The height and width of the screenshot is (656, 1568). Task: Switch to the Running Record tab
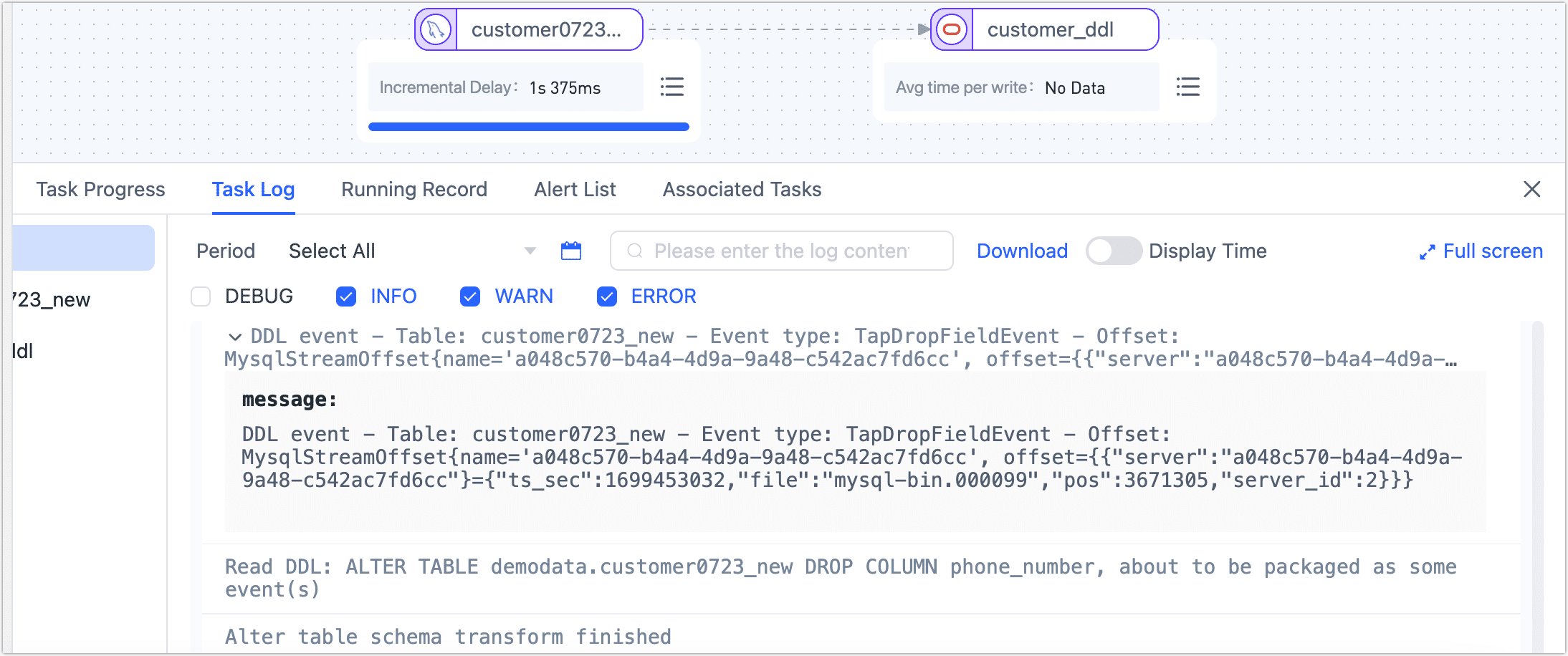413,189
